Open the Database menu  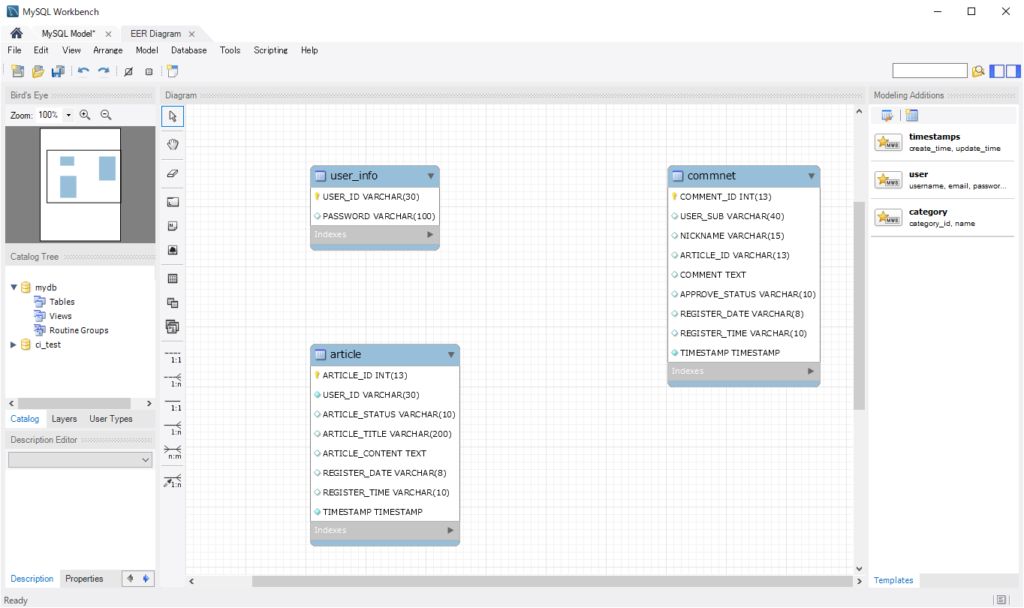188,50
